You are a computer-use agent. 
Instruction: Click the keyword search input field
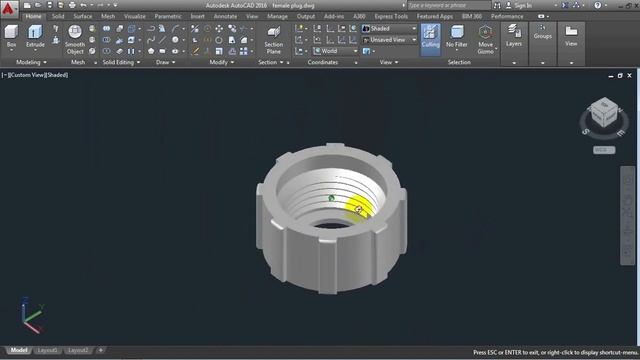[x=449, y=5]
